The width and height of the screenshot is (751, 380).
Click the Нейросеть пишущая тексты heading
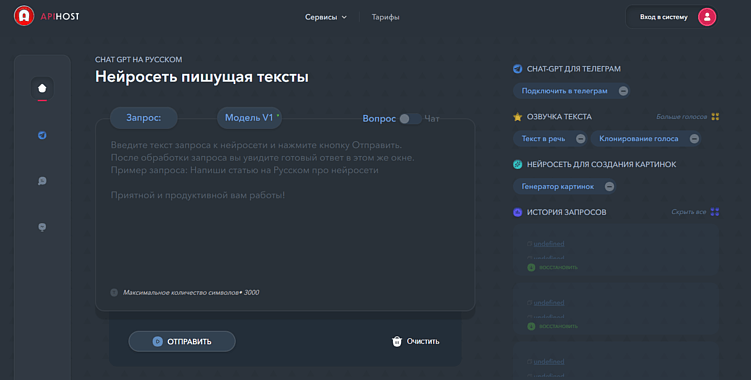tap(202, 77)
